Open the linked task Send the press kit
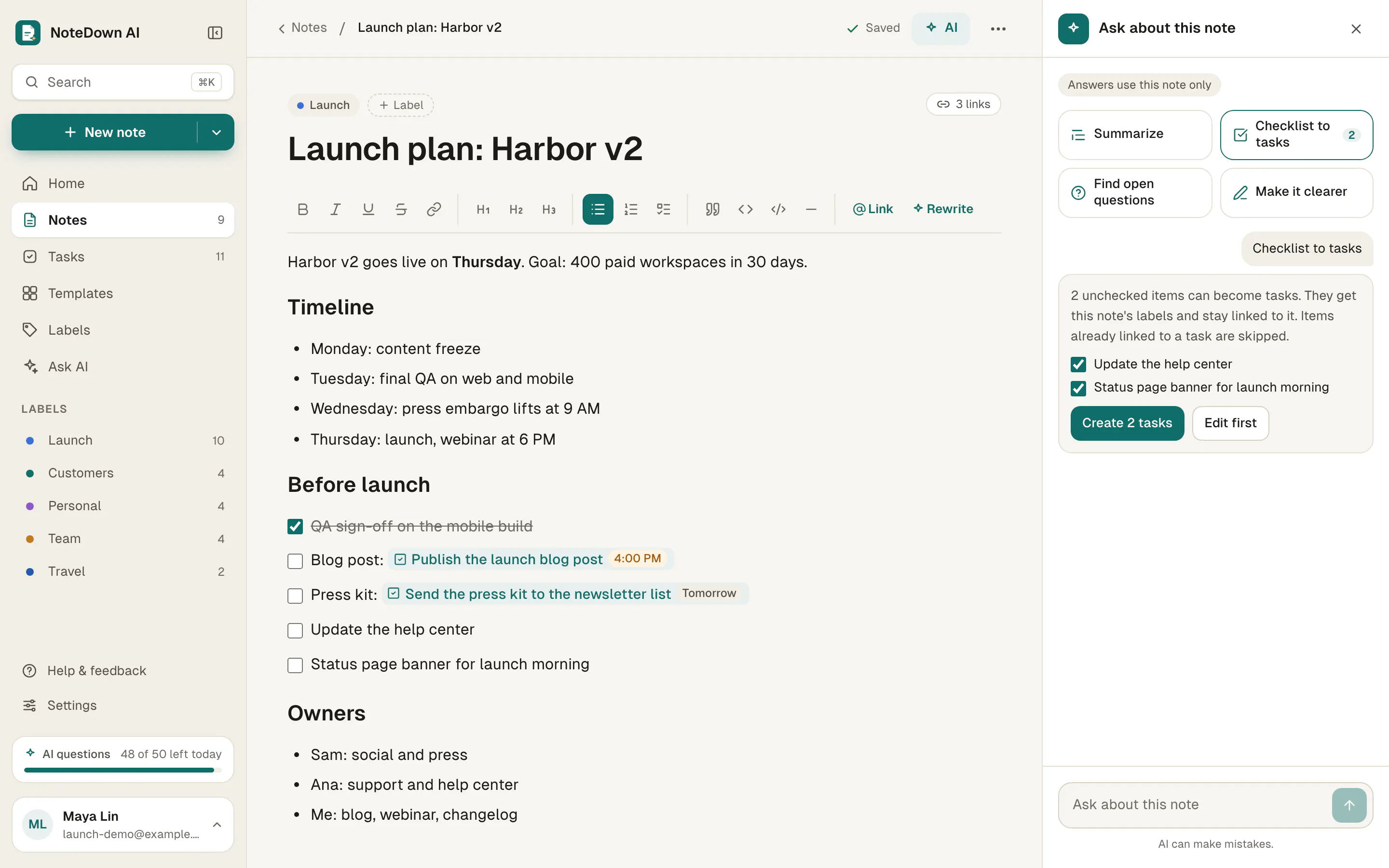Image resolution: width=1389 pixels, height=868 pixels. (565, 594)
